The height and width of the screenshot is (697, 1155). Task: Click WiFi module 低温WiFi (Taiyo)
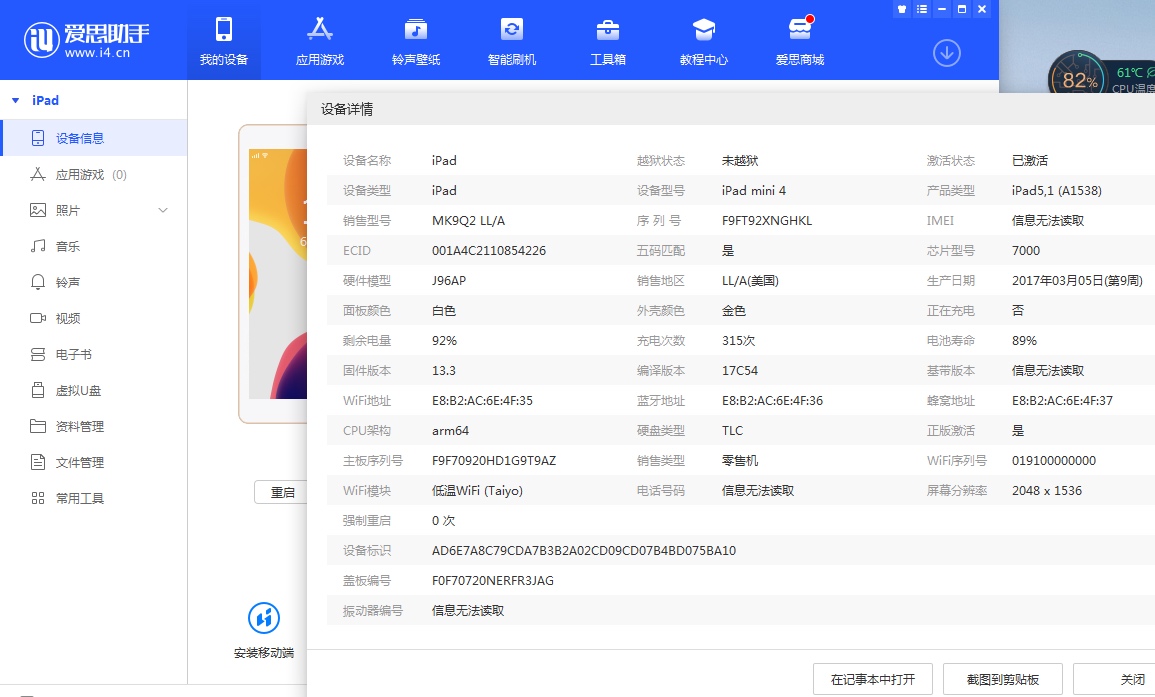(x=477, y=491)
